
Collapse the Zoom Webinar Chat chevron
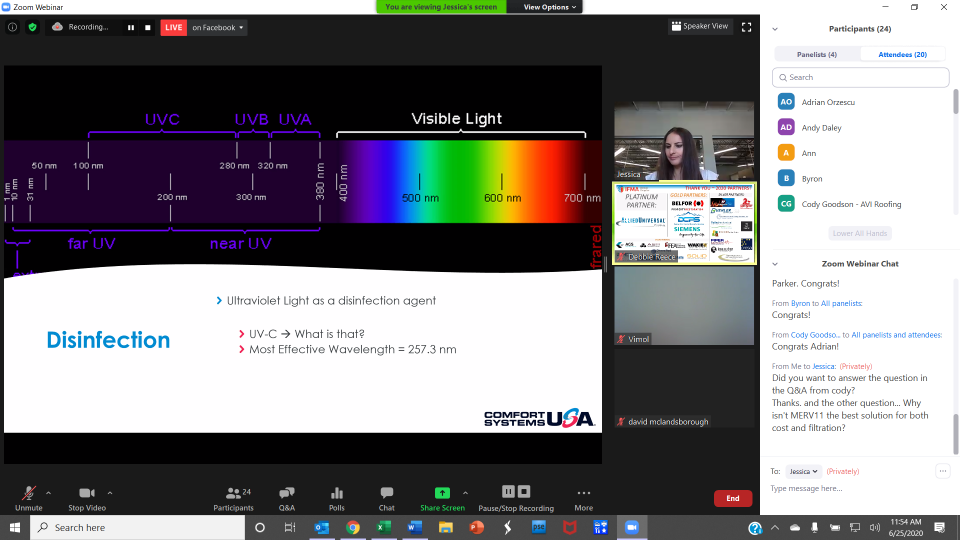(x=775, y=264)
